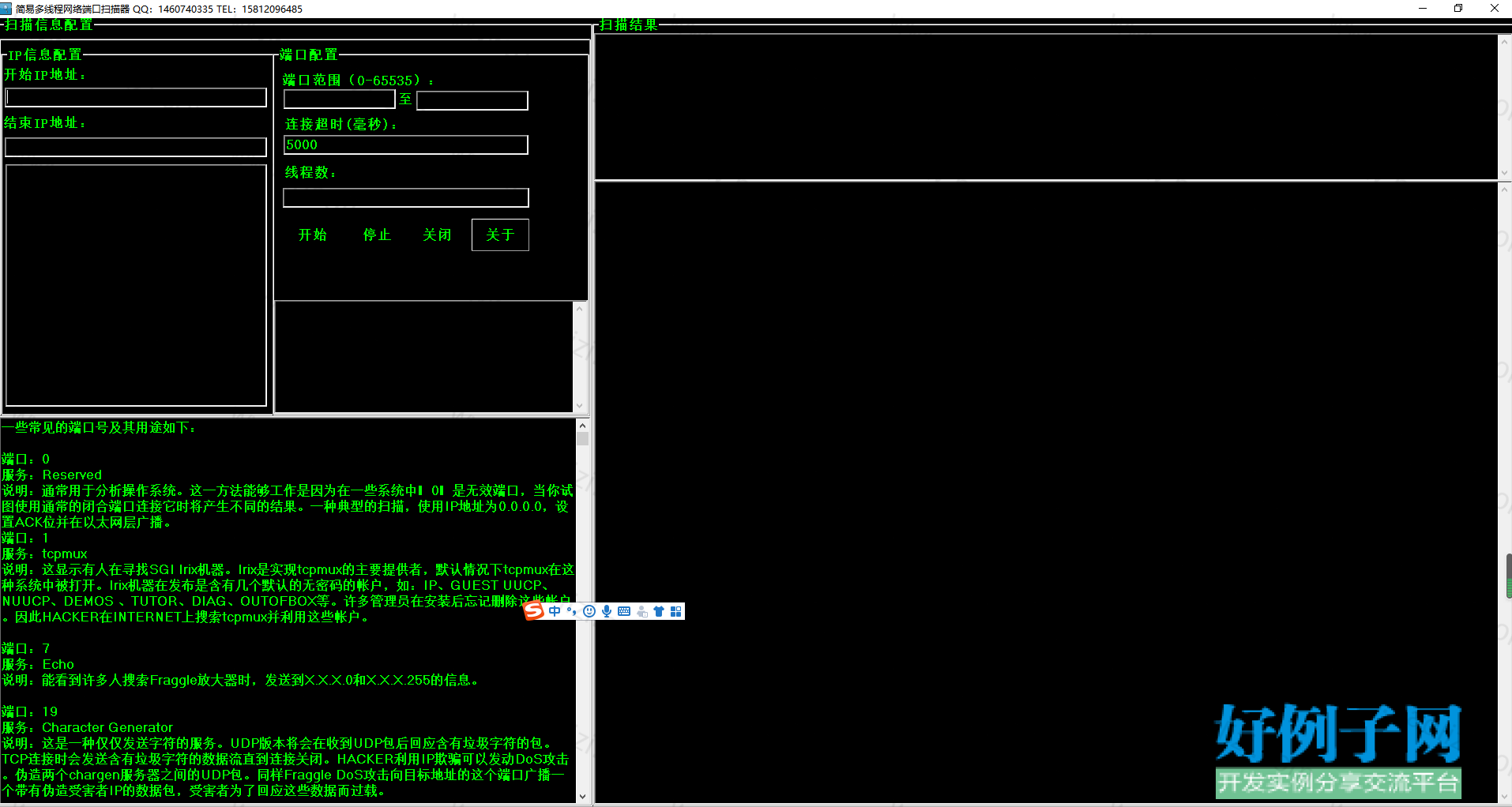Viewport: 1512px width, 807px height.
Task: Click up arrow of lower results scrollbar
Action: pos(1505,190)
